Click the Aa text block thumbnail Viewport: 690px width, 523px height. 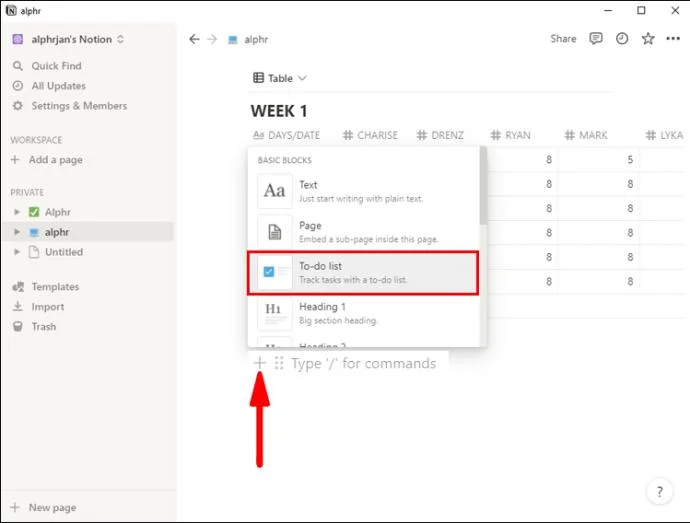pos(275,191)
